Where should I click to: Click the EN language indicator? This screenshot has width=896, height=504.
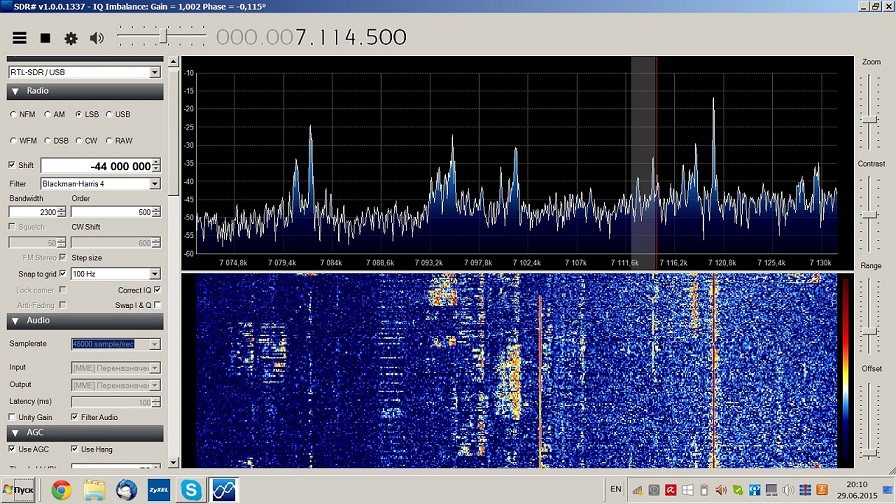615,489
